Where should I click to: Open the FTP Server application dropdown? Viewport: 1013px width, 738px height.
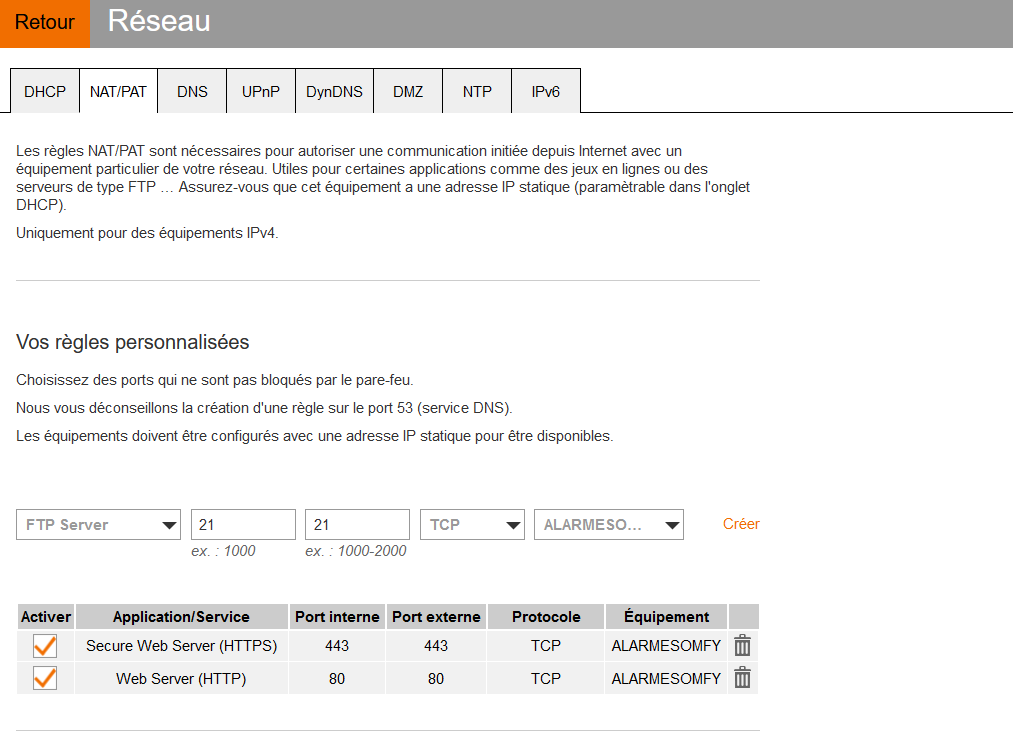click(x=98, y=525)
